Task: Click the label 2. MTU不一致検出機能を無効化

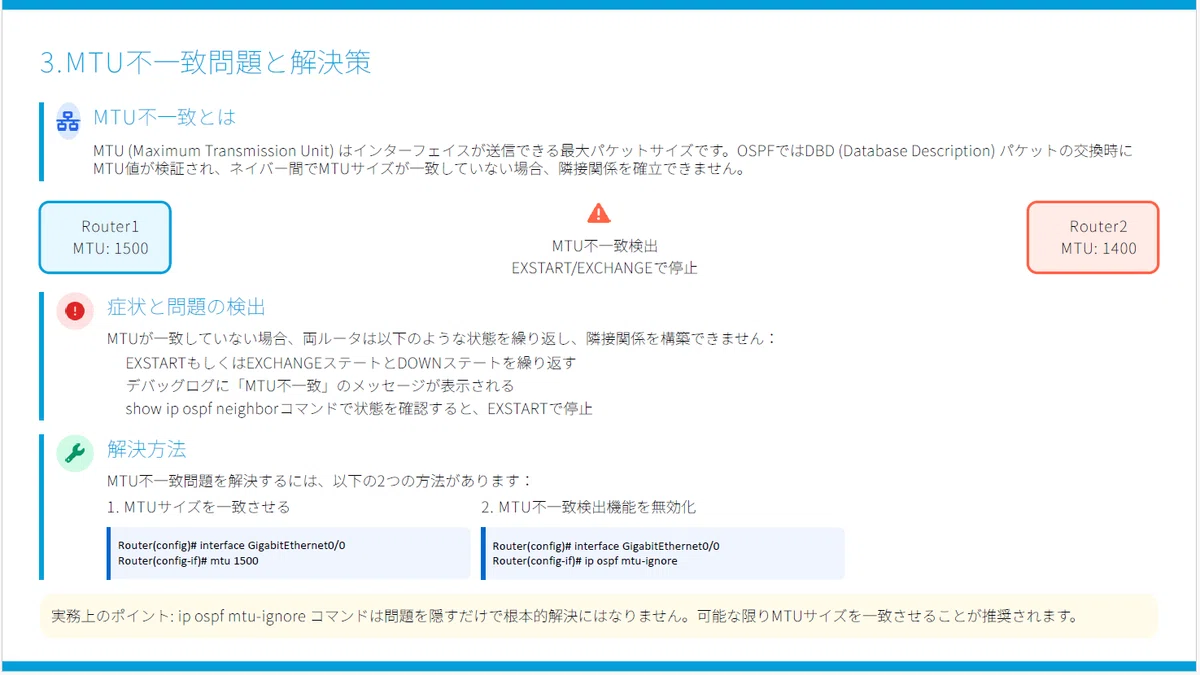Action: (588, 507)
